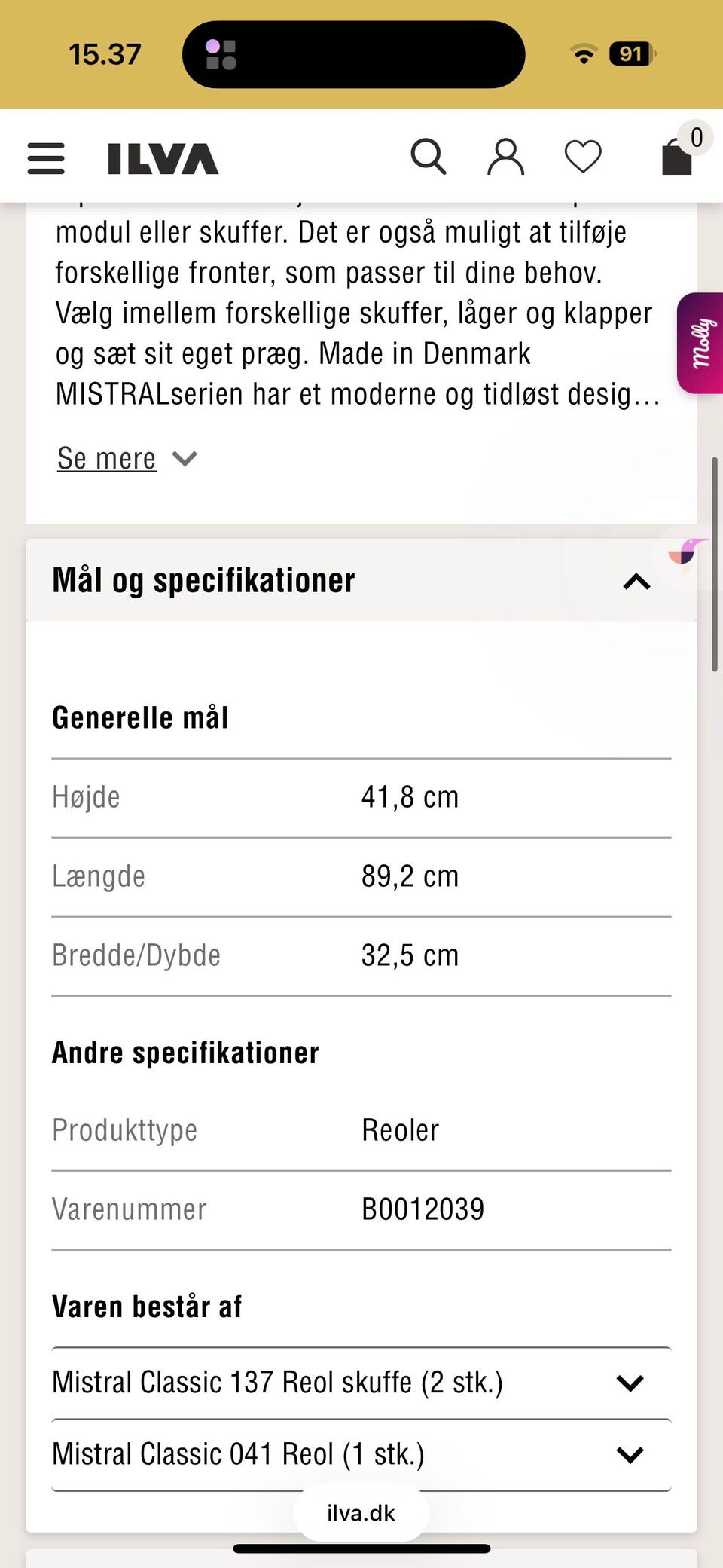Expand Mistral Classic 137 Reol skuffe details

tap(630, 1382)
